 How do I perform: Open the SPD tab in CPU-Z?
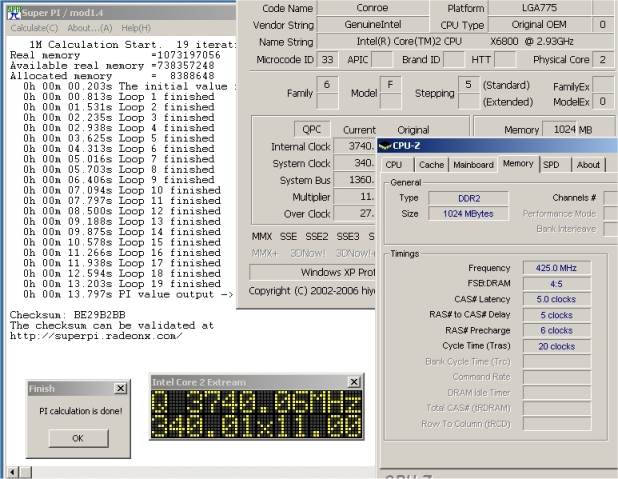pos(551,165)
